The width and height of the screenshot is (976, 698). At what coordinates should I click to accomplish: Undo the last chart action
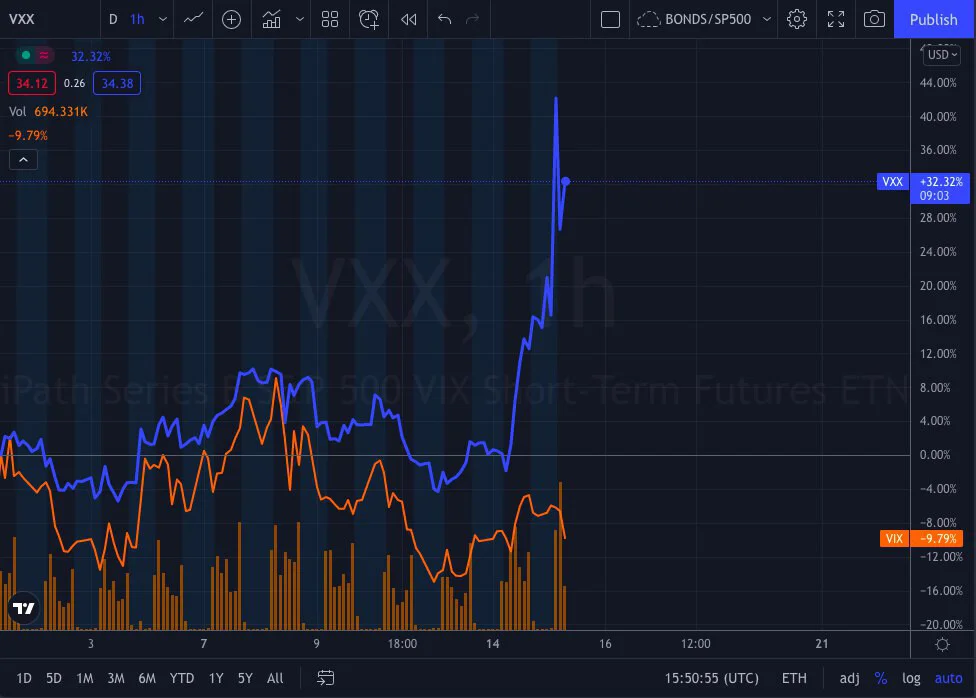tap(444, 19)
